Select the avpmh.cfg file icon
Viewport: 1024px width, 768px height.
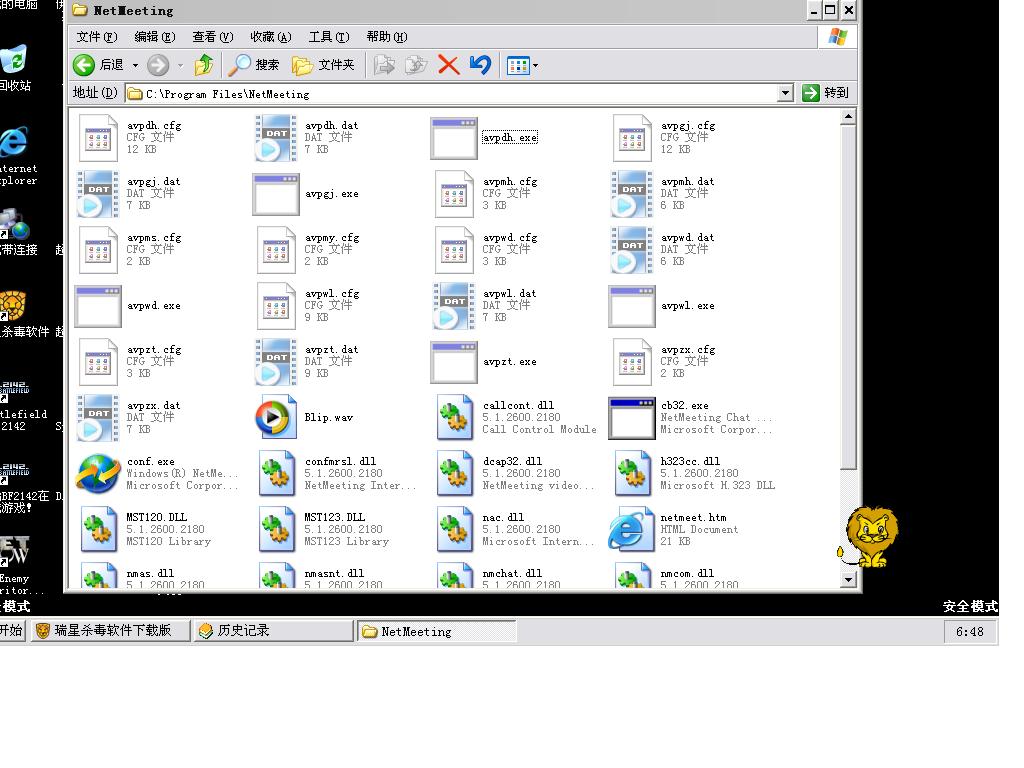click(x=454, y=194)
